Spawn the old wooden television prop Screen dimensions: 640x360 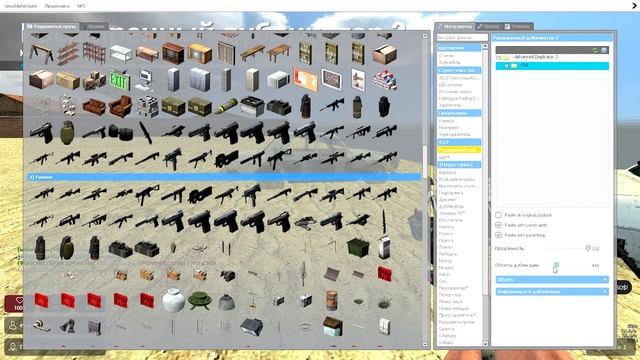[200, 53]
